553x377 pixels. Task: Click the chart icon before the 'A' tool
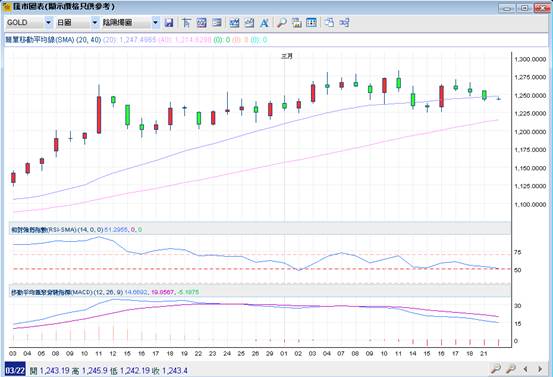click(x=249, y=23)
